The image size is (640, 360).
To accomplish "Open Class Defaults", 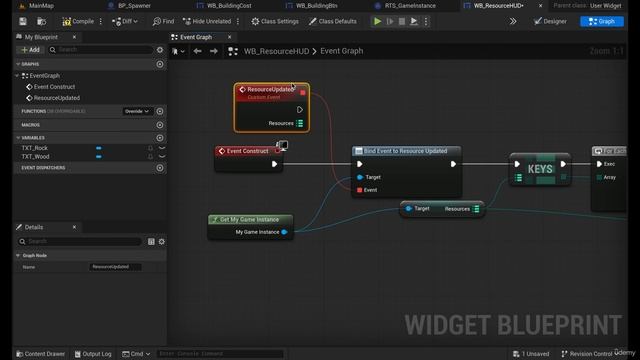I will click(x=333, y=21).
